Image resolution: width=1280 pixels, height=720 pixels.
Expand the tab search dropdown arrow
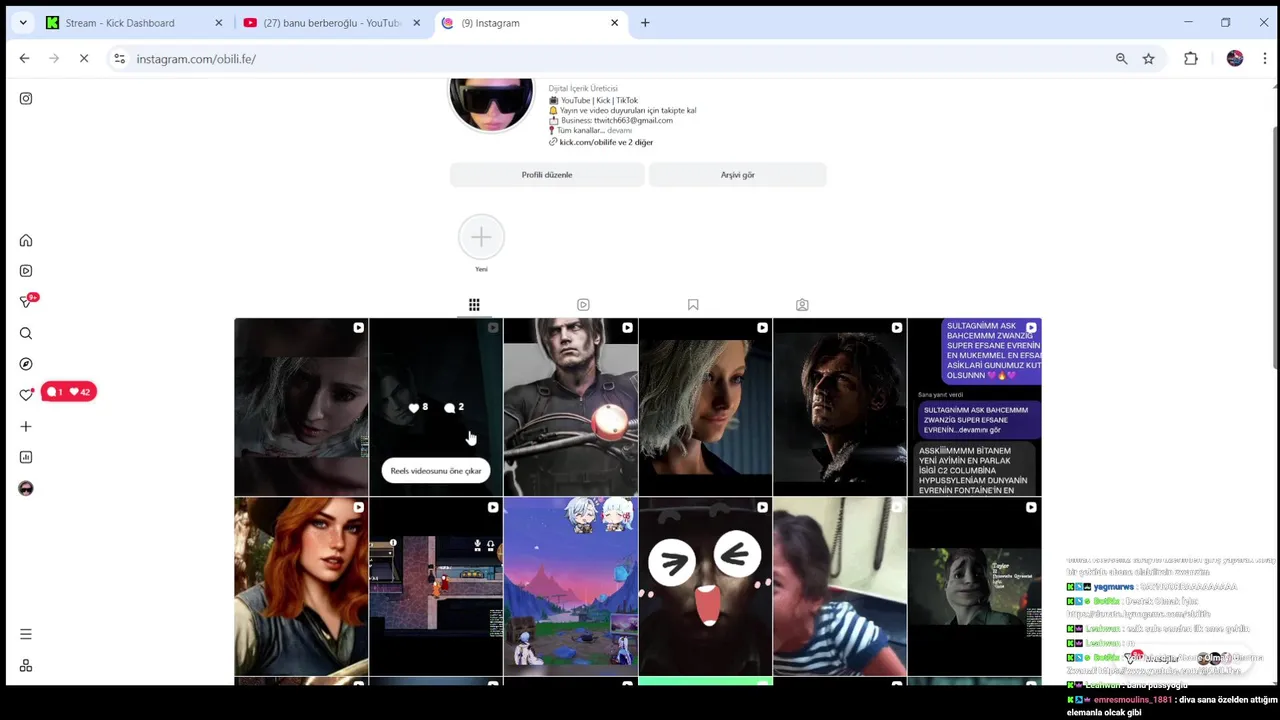[x=22, y=23]
